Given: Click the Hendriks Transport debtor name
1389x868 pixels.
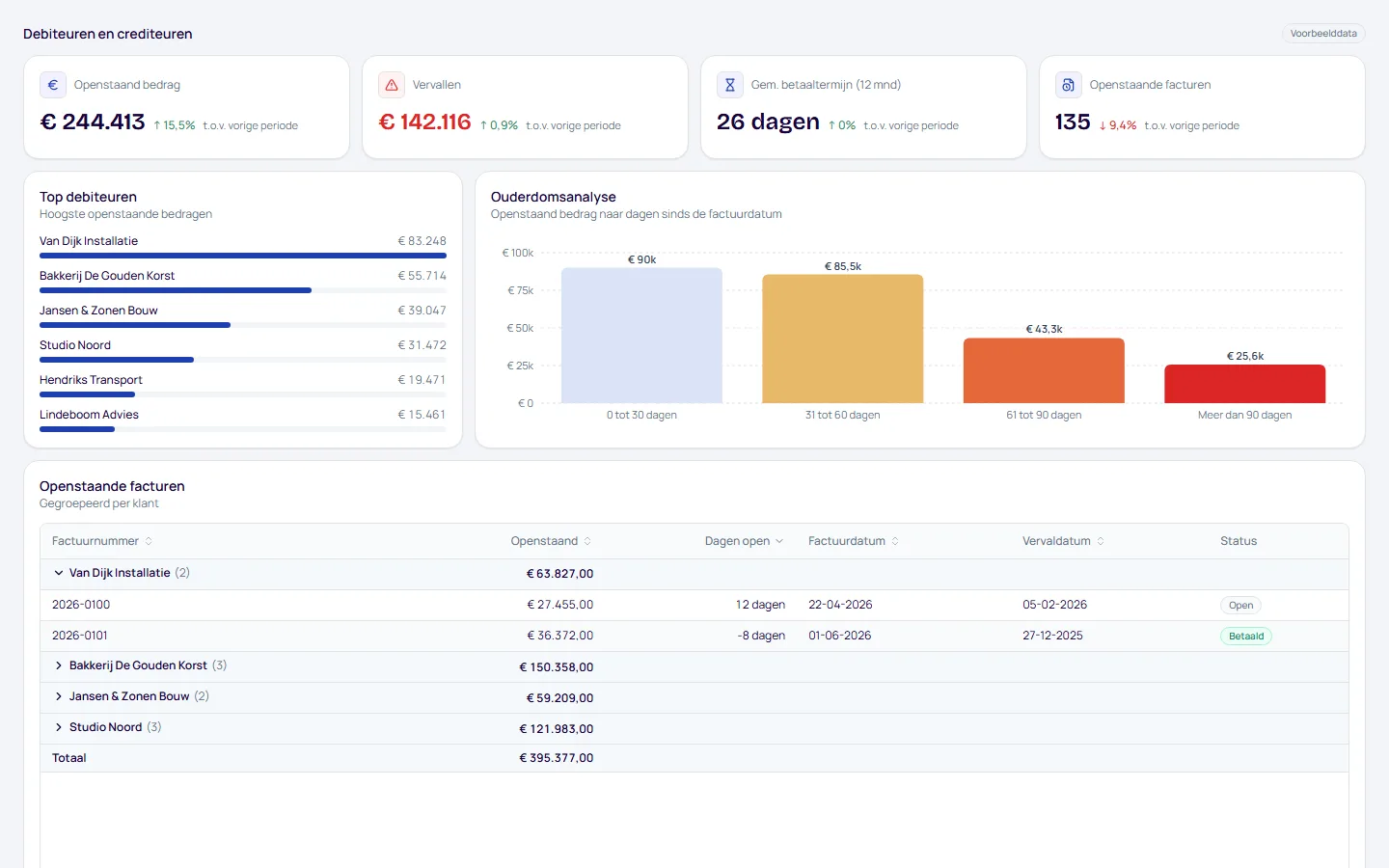Looking at the screenshot, I should tap(91, 380).
